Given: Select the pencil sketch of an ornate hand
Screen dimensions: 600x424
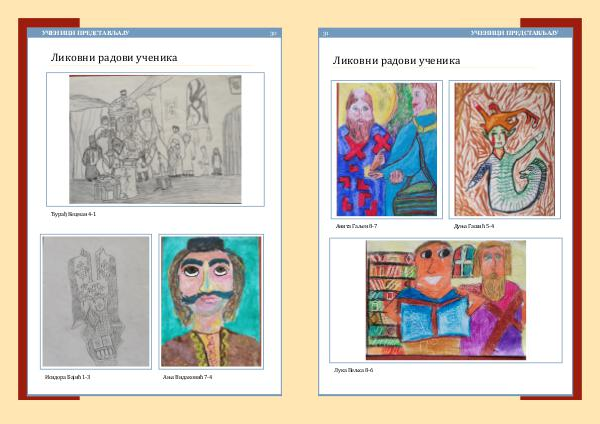Looking at the screenshot, I should pos(95,301).
